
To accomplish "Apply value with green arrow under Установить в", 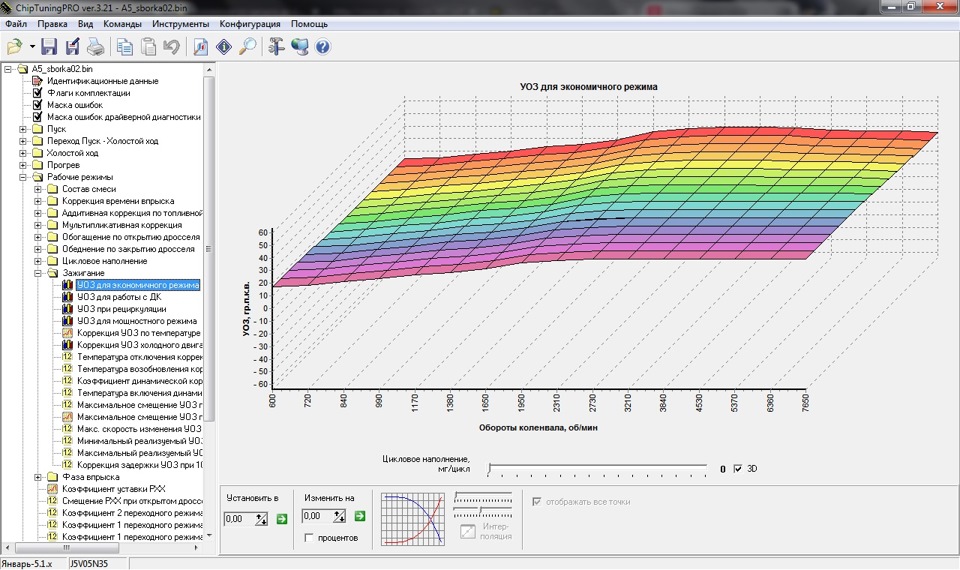I will point(282,519).
